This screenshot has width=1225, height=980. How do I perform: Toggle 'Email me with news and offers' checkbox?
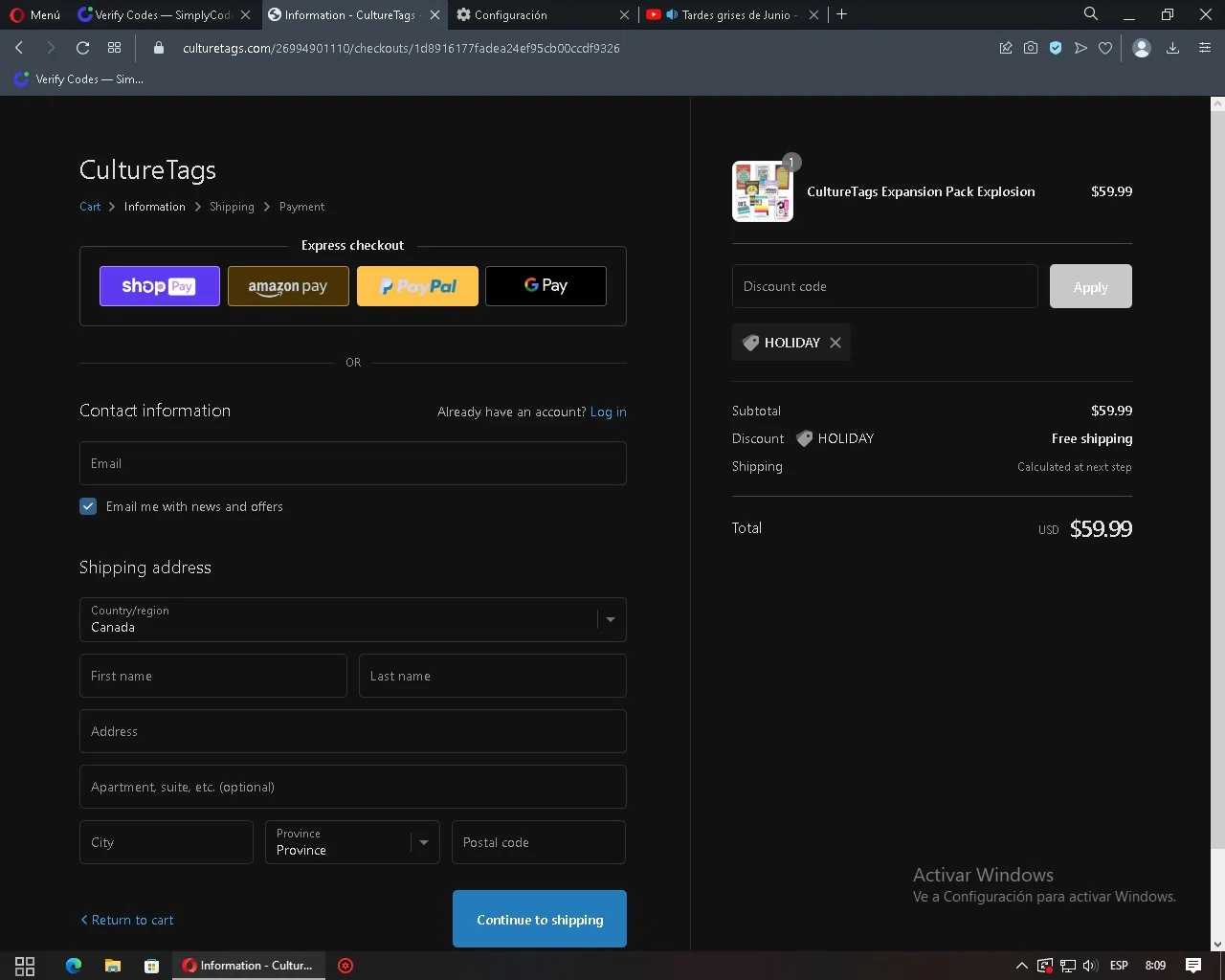[88, 506]
